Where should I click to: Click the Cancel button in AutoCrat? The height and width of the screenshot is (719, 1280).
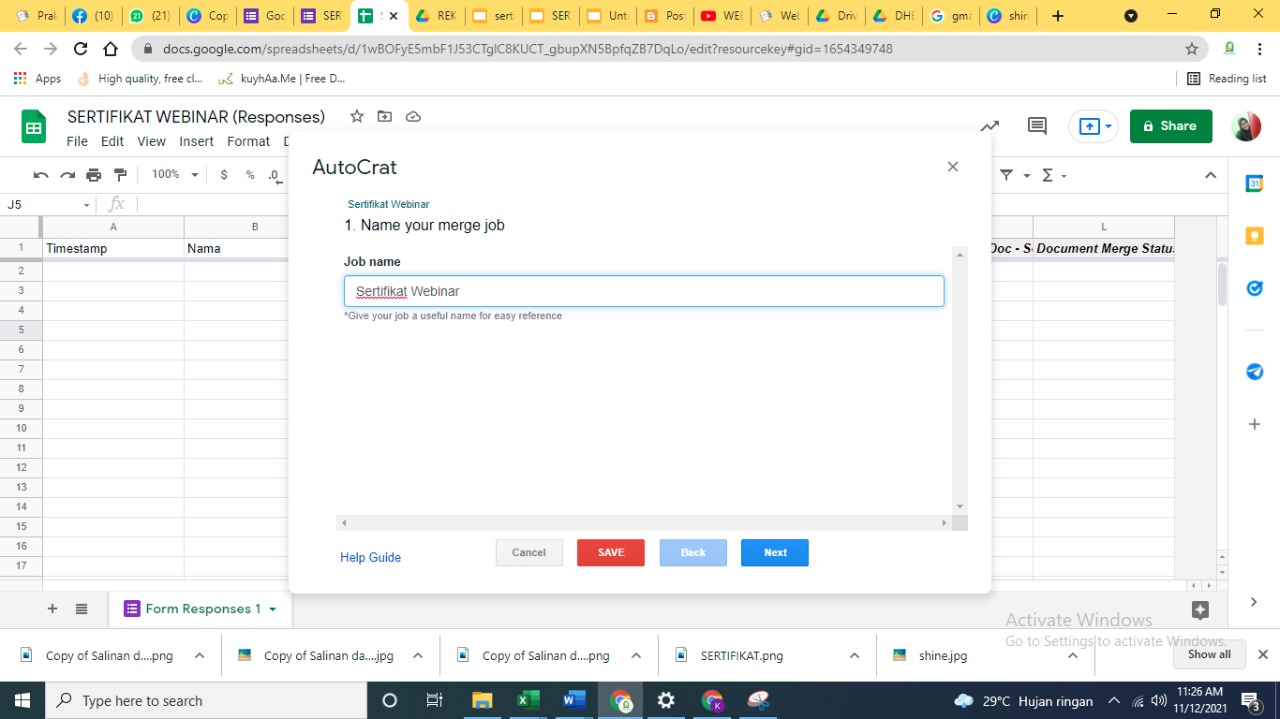point(529,553)
